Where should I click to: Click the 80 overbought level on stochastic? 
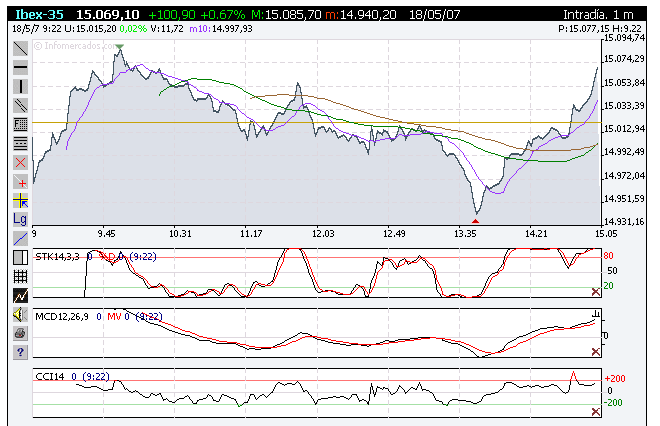(x=608, y=256)
